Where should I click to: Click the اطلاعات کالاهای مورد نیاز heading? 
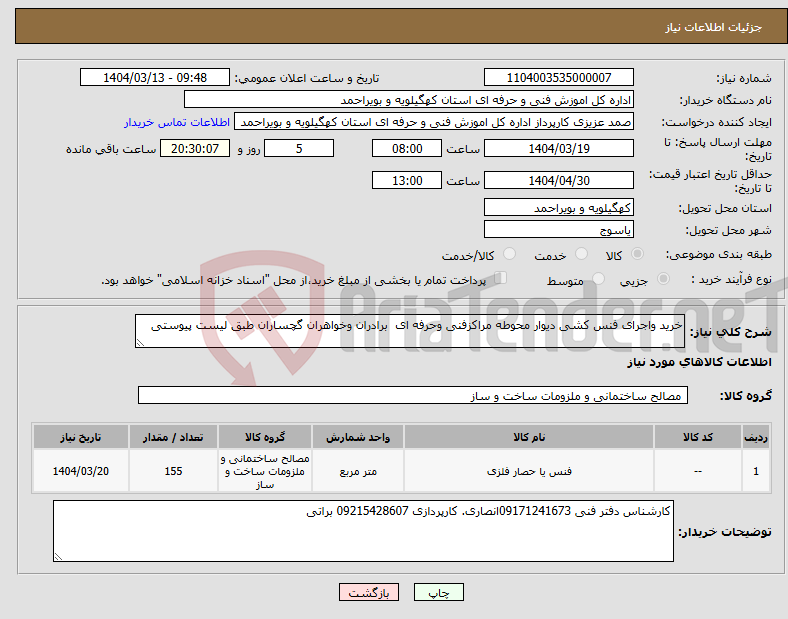click(x=700, y=362)
